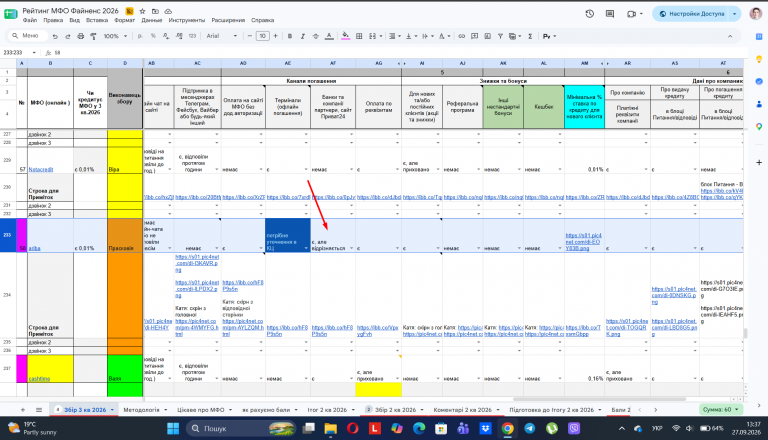Switch to Методологія sheet tab
This screenshot has height=440, width=768.
point(141,410)
